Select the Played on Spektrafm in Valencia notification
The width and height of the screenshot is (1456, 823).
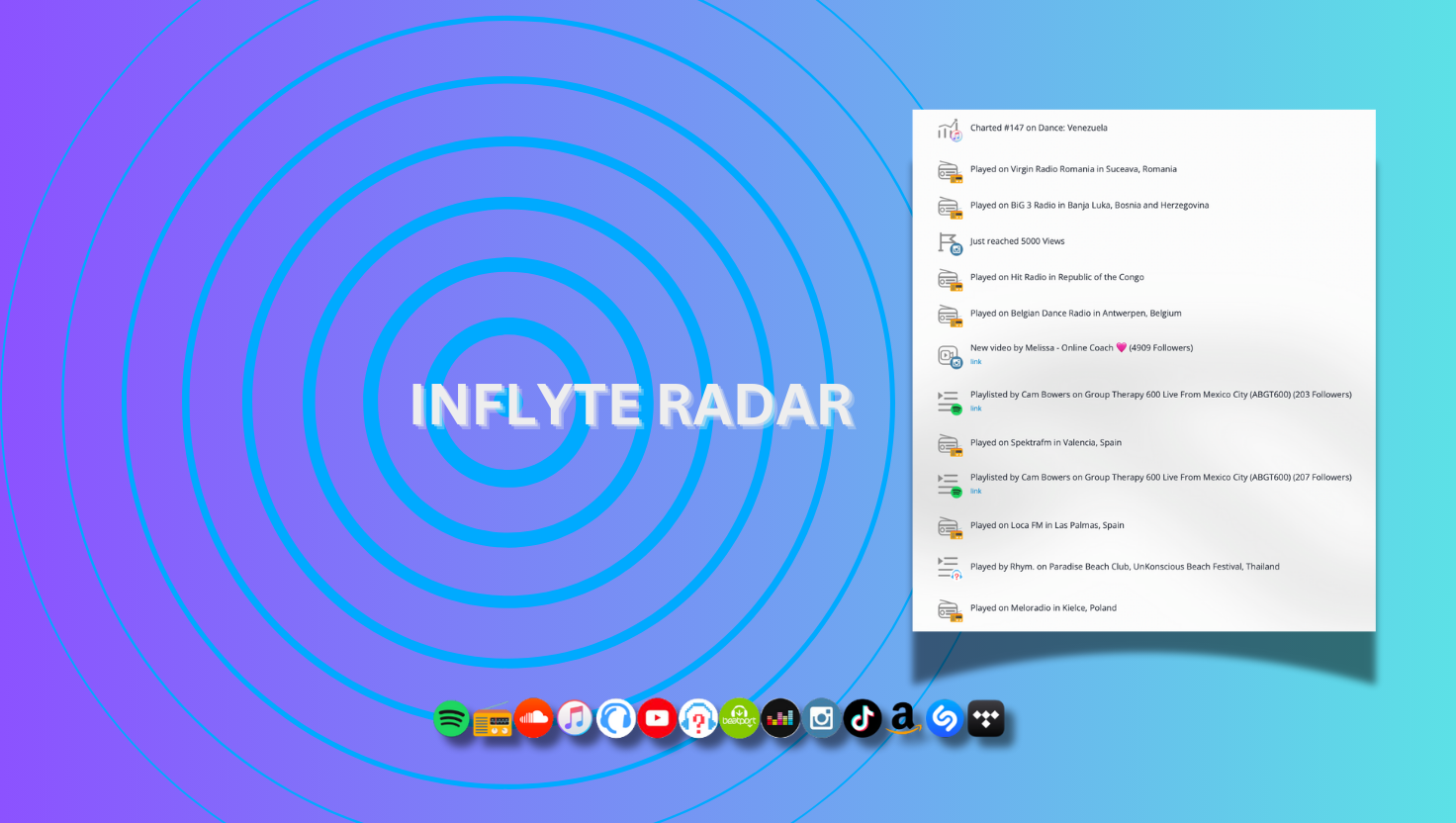pos(1046,442)
